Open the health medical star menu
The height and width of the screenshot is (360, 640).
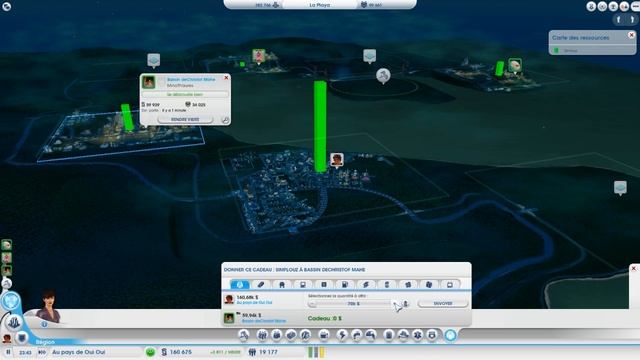[x=418, y=336]
